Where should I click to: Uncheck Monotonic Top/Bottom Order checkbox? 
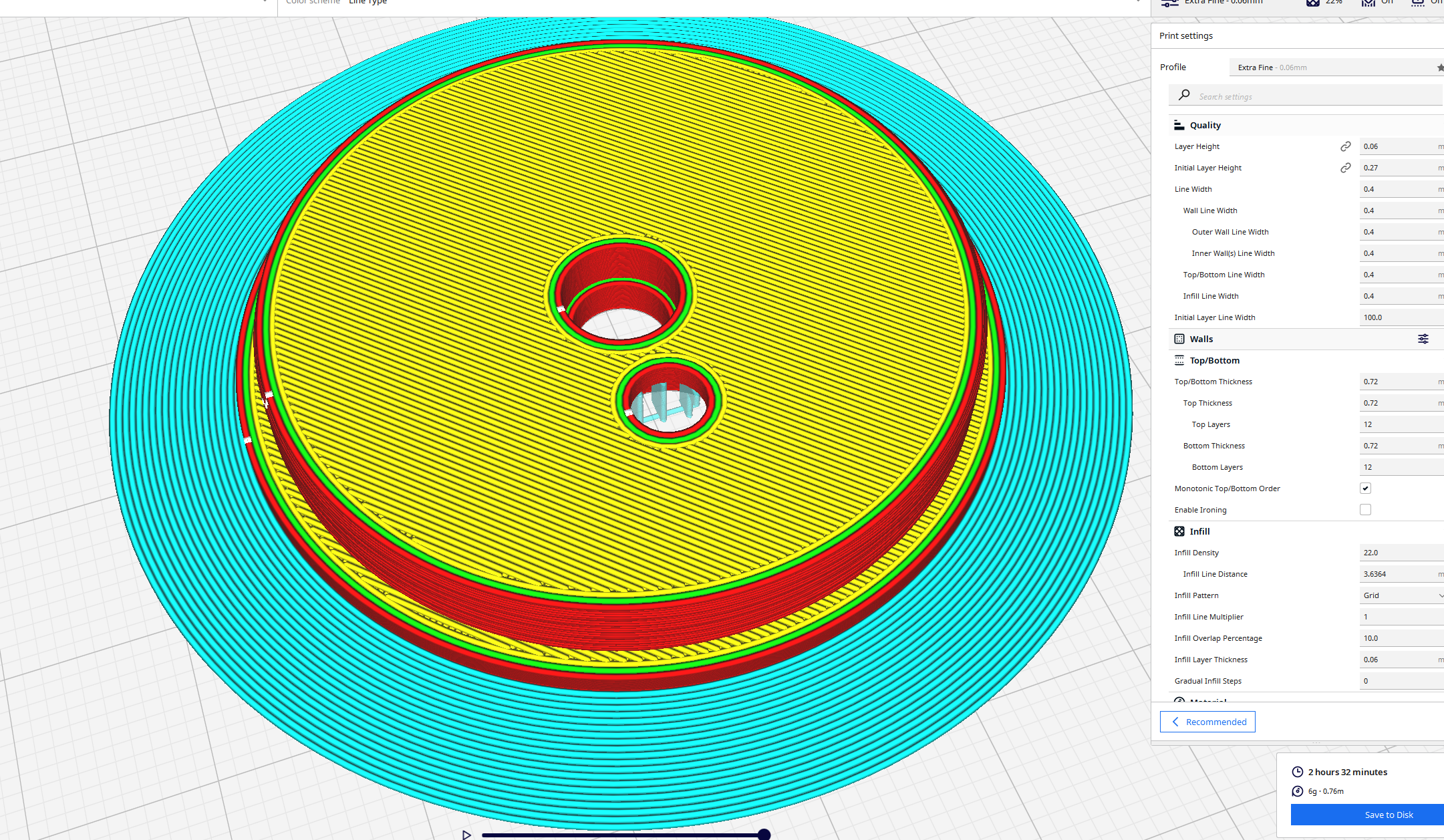click(x=1365, y=488)
